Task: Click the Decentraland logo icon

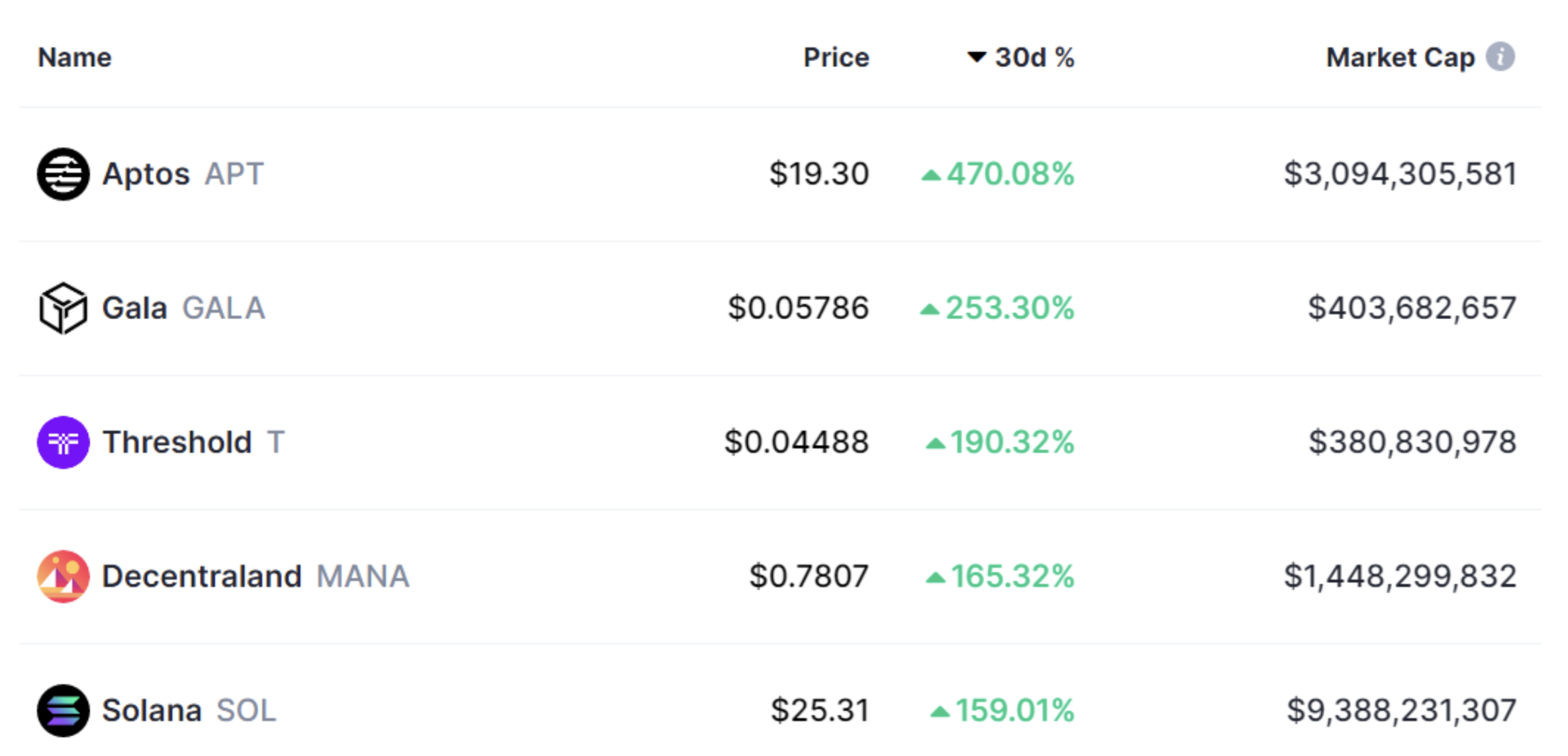Action: 63,577
